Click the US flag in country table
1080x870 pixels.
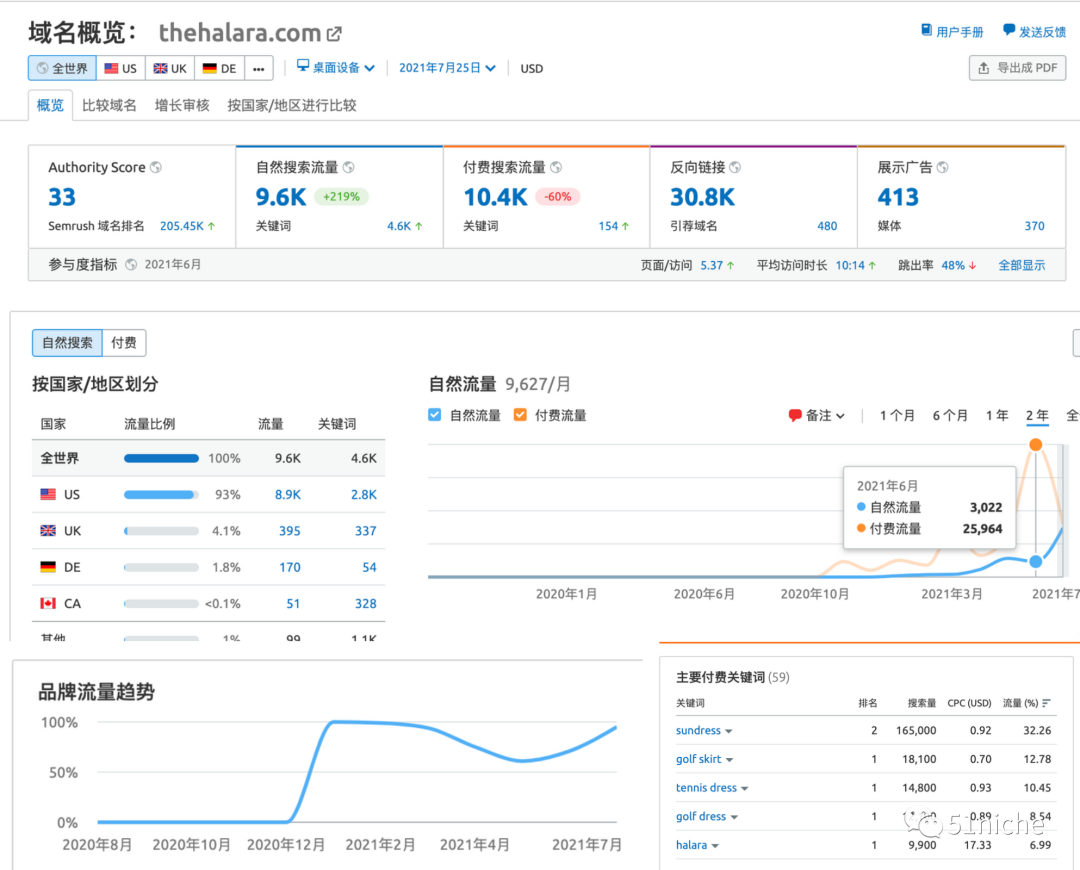tap(48, 495)
